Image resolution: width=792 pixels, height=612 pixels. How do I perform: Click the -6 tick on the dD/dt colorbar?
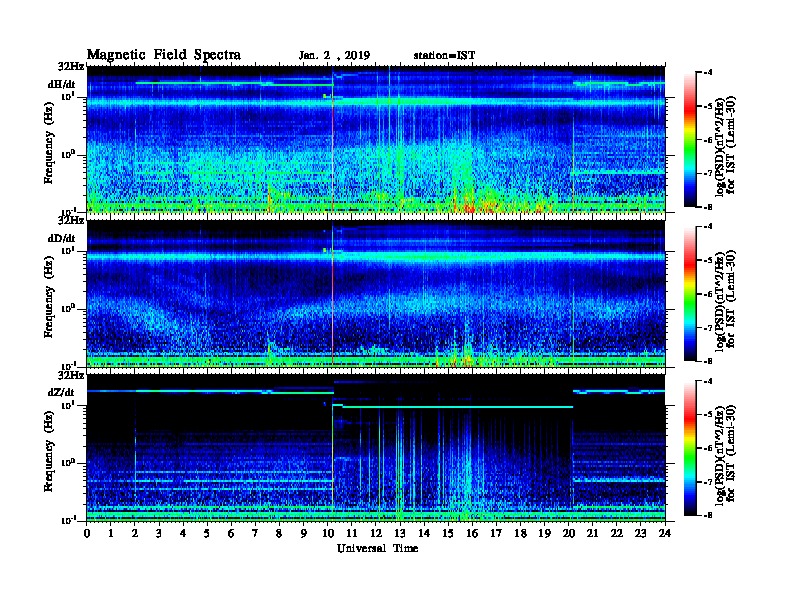[707, 294]
